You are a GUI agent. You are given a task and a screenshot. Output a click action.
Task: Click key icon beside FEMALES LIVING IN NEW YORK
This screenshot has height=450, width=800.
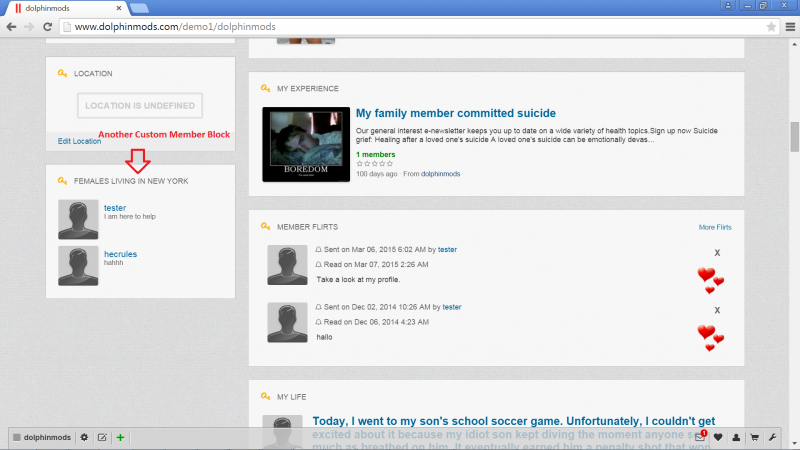pos(62,181)
